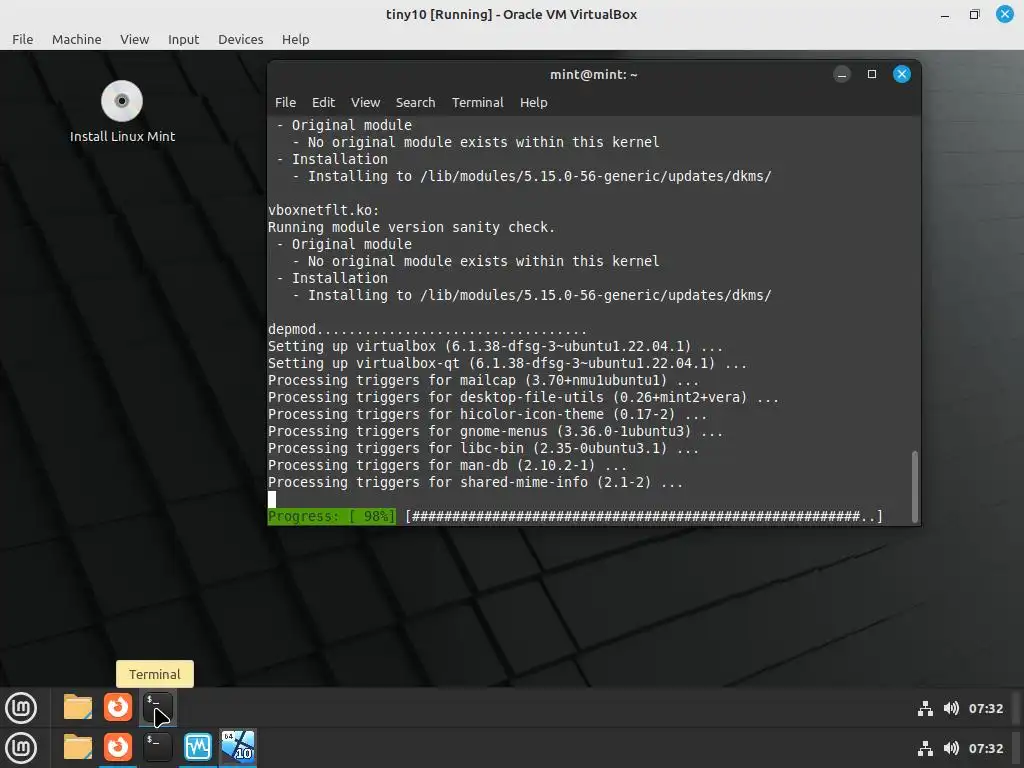Click the 'Running module version sanity check.' line
The height and width of the screenshot is (768, 1024).
(411, 227)
